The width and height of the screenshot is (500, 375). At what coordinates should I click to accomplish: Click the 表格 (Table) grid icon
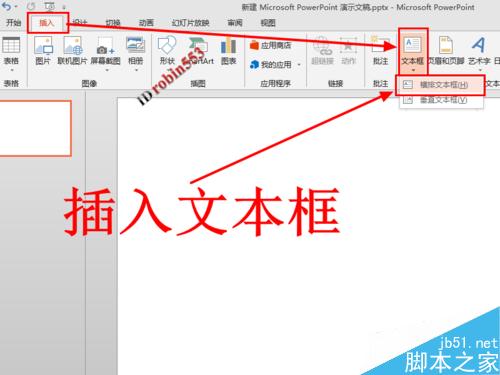click(x=11, y=45)
